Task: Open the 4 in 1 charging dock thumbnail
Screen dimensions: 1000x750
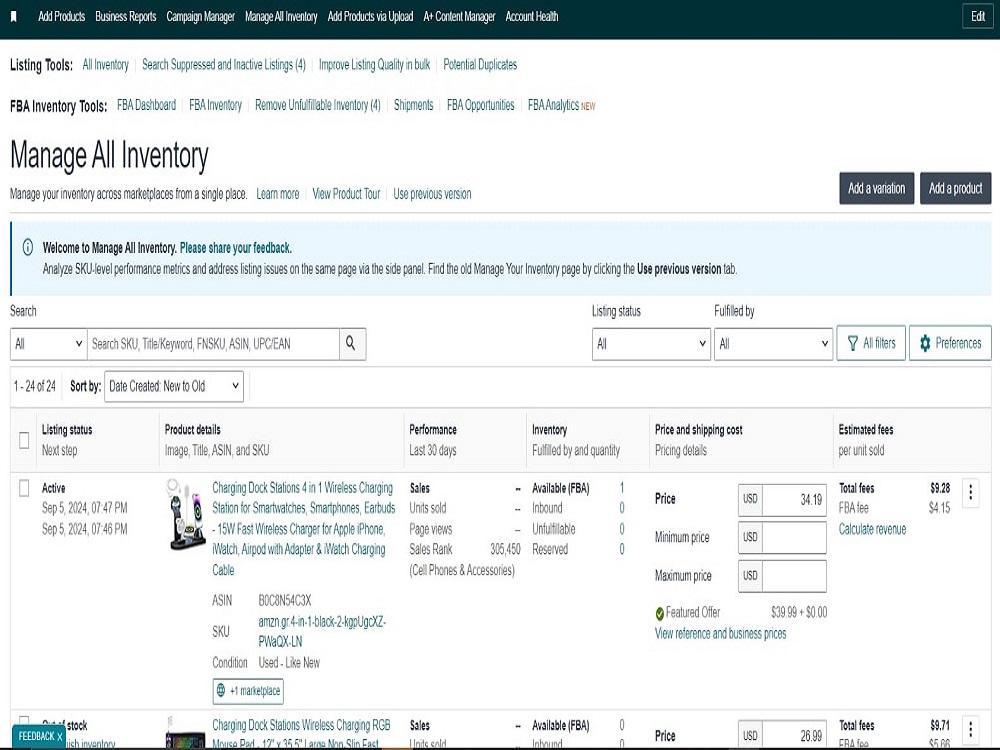Action: pos(186,515)
